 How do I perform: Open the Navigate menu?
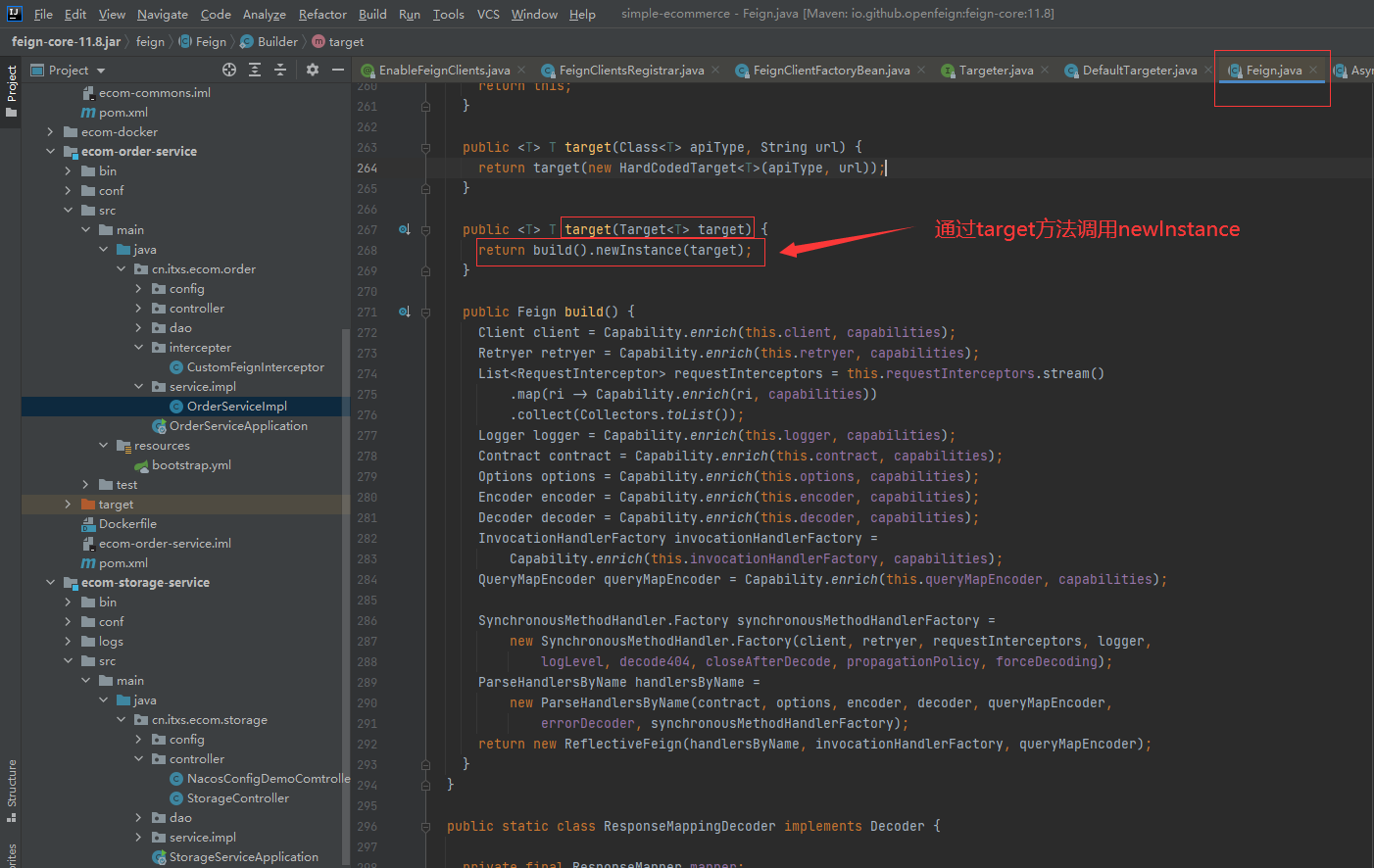[x=162, y=14]
